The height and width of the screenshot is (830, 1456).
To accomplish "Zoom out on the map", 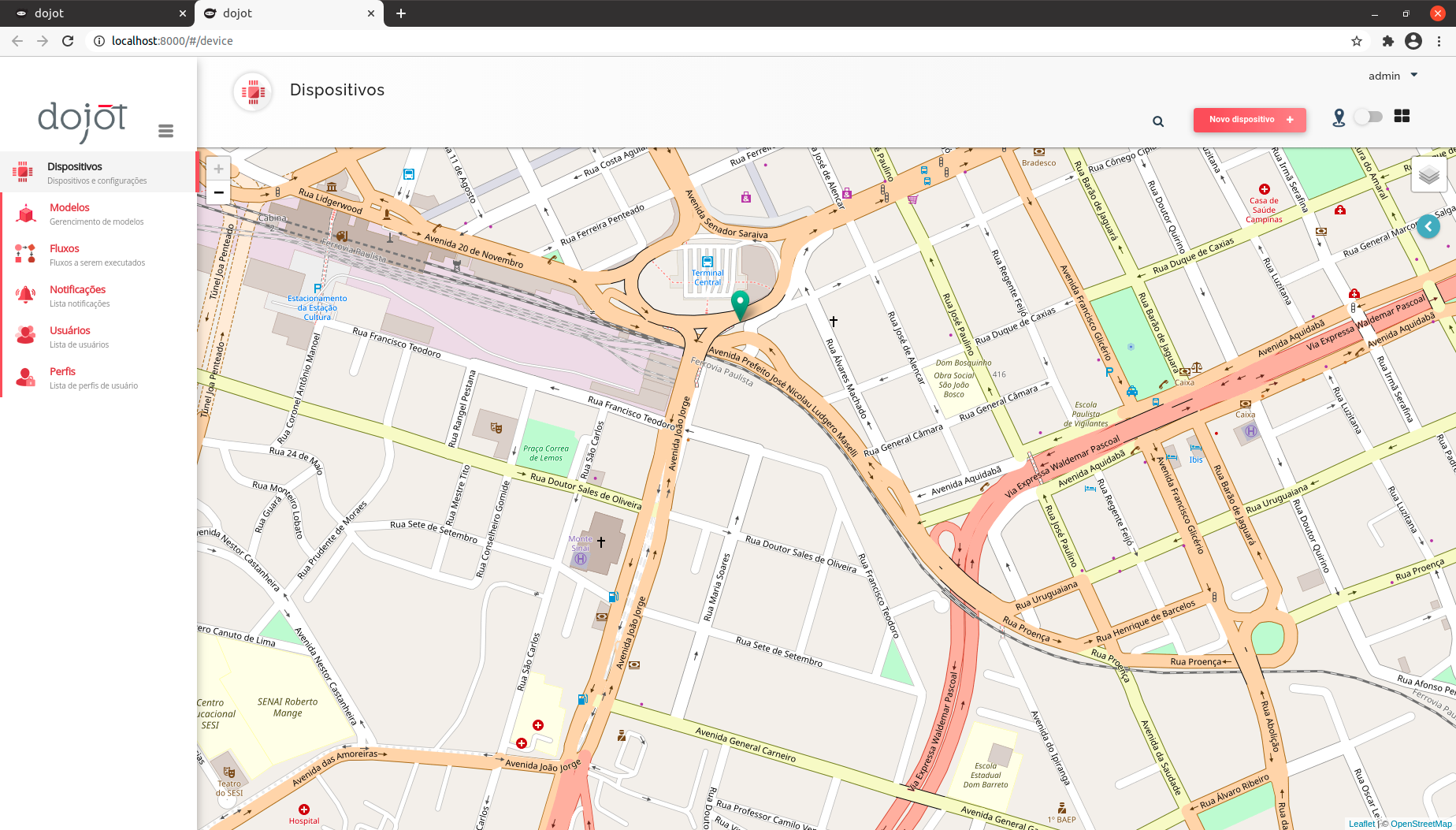I will (x=218, y=192).
